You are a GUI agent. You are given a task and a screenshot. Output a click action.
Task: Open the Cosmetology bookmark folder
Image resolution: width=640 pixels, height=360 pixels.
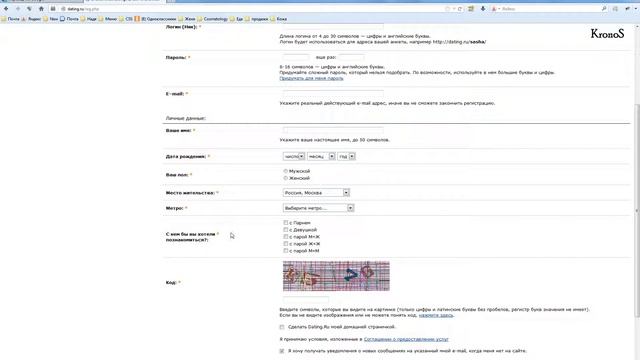tap(213, 19)
